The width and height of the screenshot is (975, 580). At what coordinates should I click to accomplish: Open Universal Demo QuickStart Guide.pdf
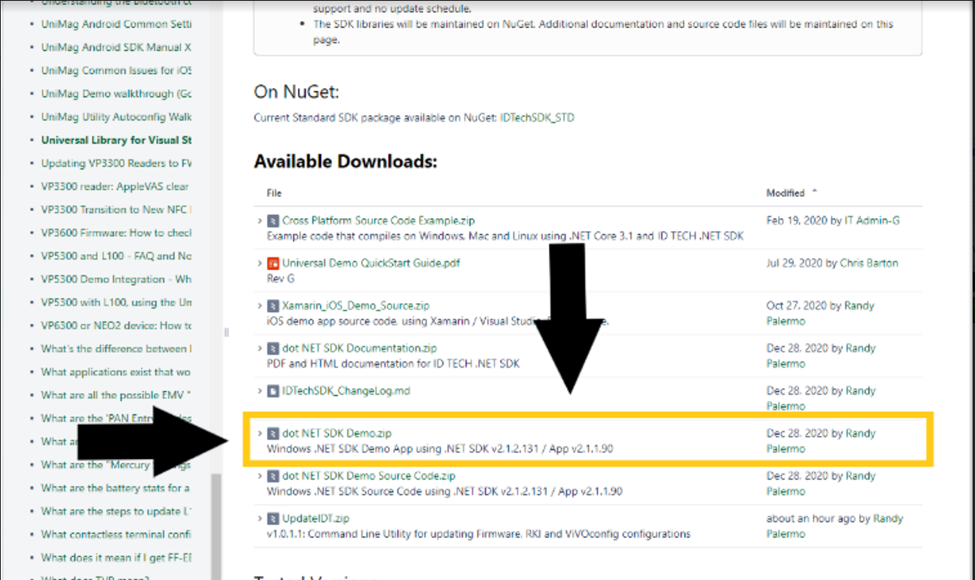371,263
